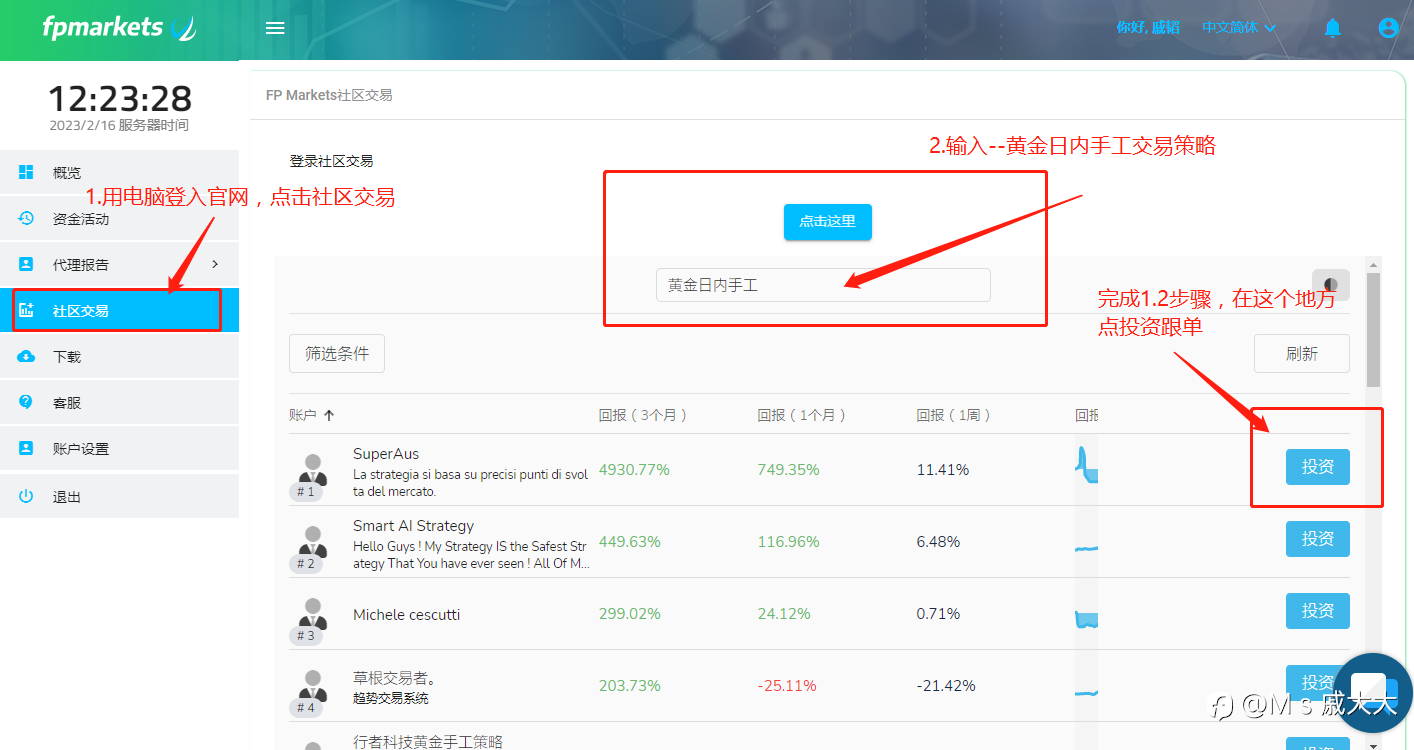Screen dimensions: 1414x750
Task: Click the notification bell icon
Action: (1332, 28)
